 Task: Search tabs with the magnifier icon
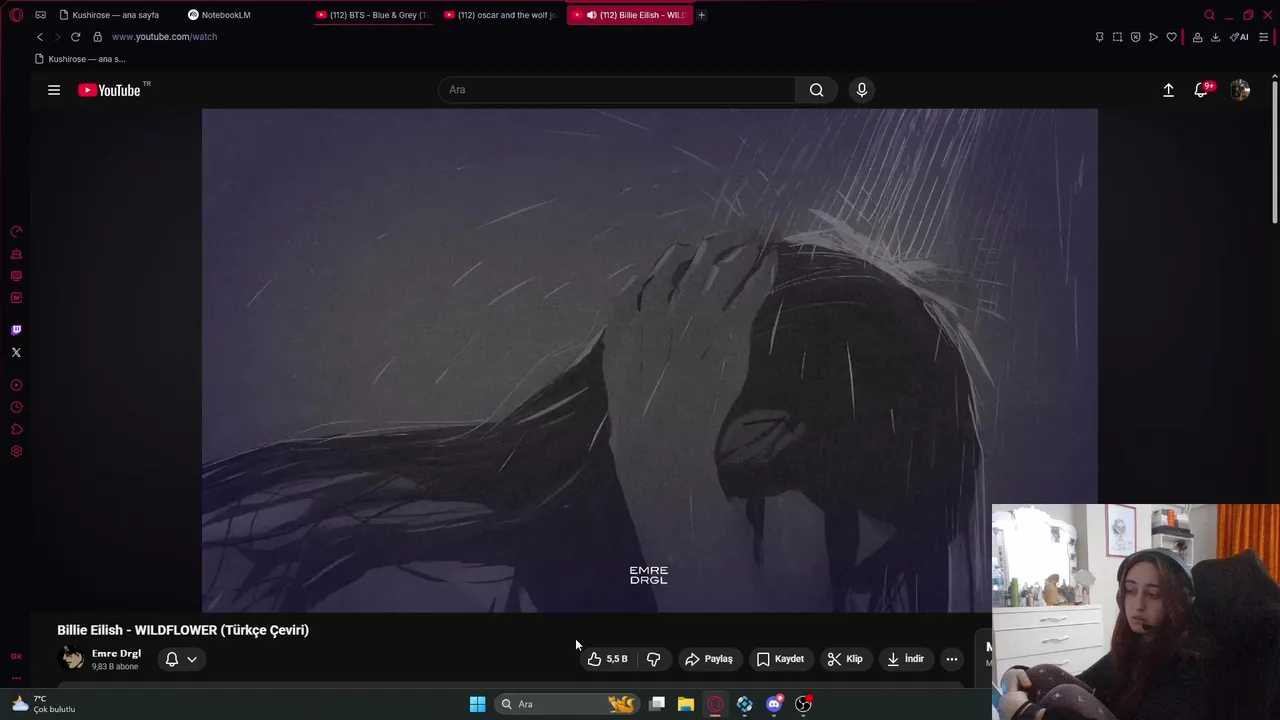(1209, 15)
